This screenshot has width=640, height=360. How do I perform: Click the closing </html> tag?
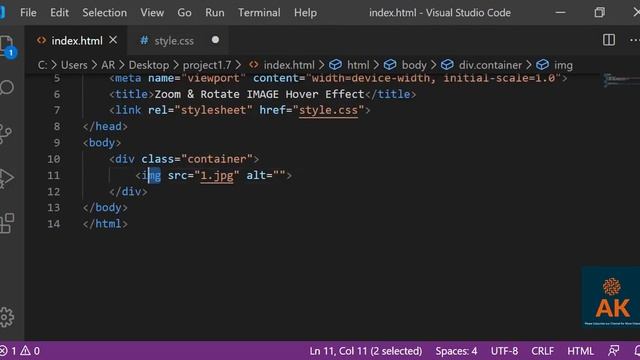[x=105, y=224]
